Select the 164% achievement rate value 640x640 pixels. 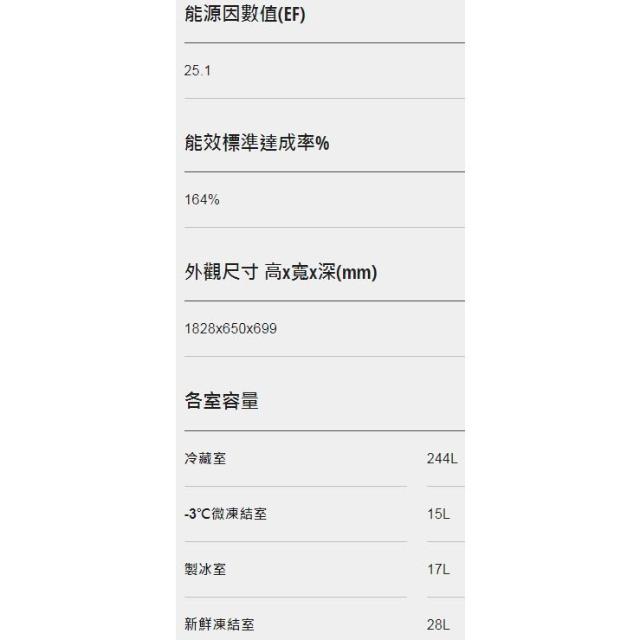click(x=202, y=199)
